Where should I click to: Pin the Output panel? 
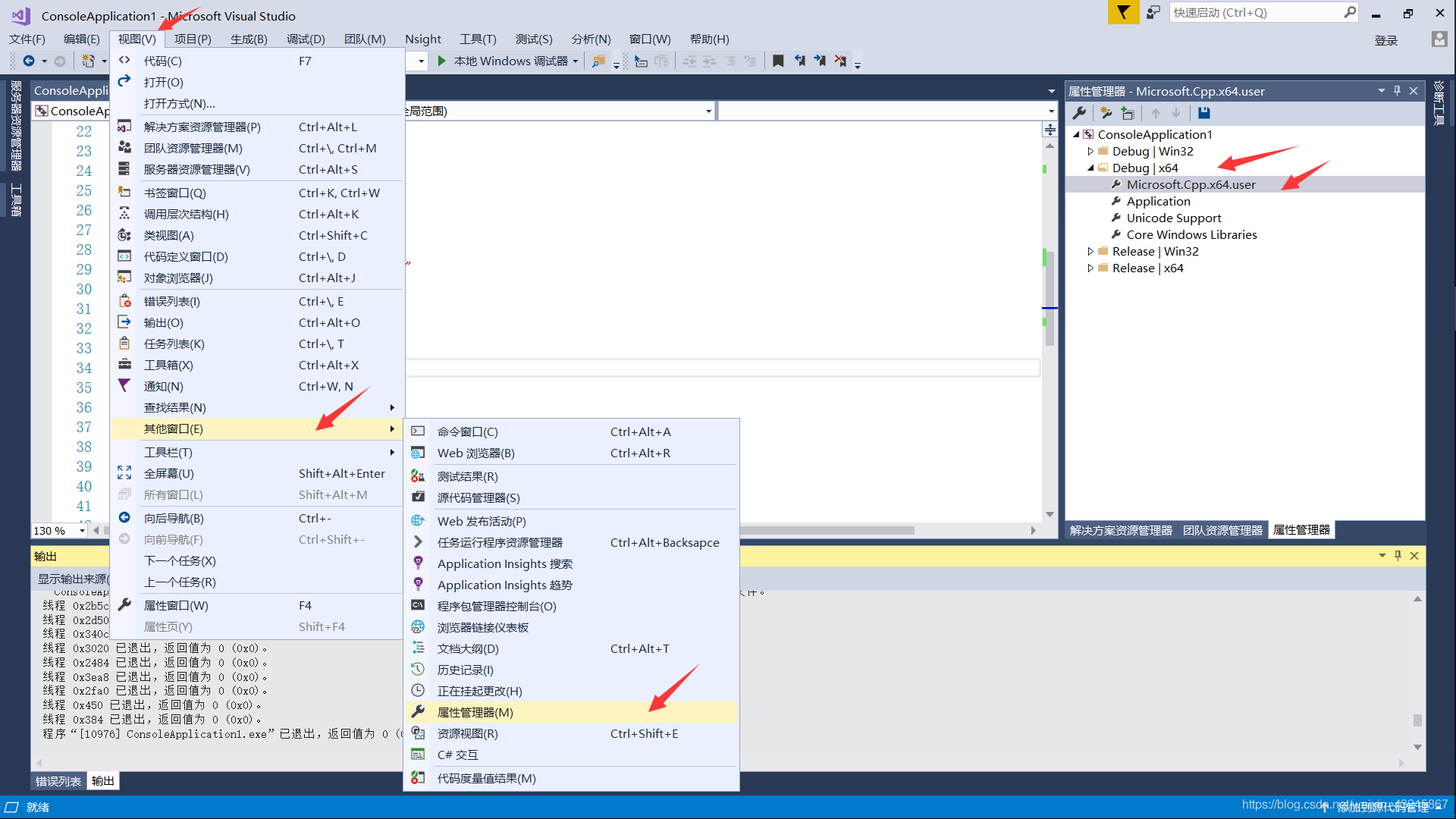pyautogui.click(x=1398, y=556)
